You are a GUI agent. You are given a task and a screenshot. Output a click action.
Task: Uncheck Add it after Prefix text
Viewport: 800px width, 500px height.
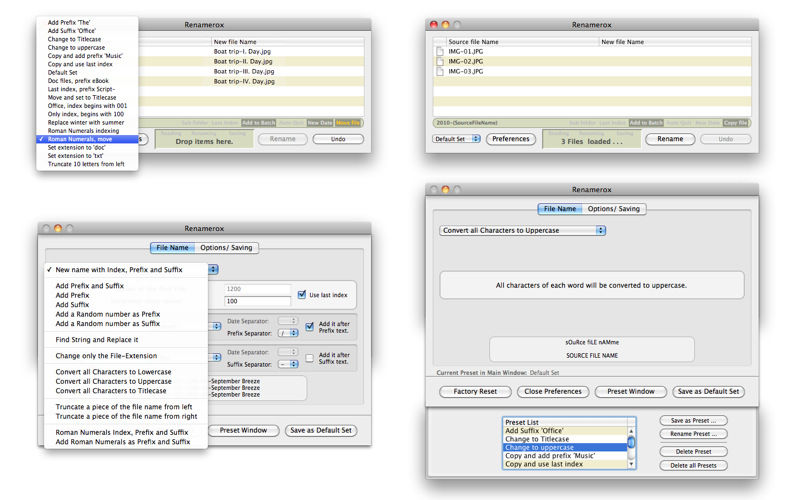tap(309, 327)
